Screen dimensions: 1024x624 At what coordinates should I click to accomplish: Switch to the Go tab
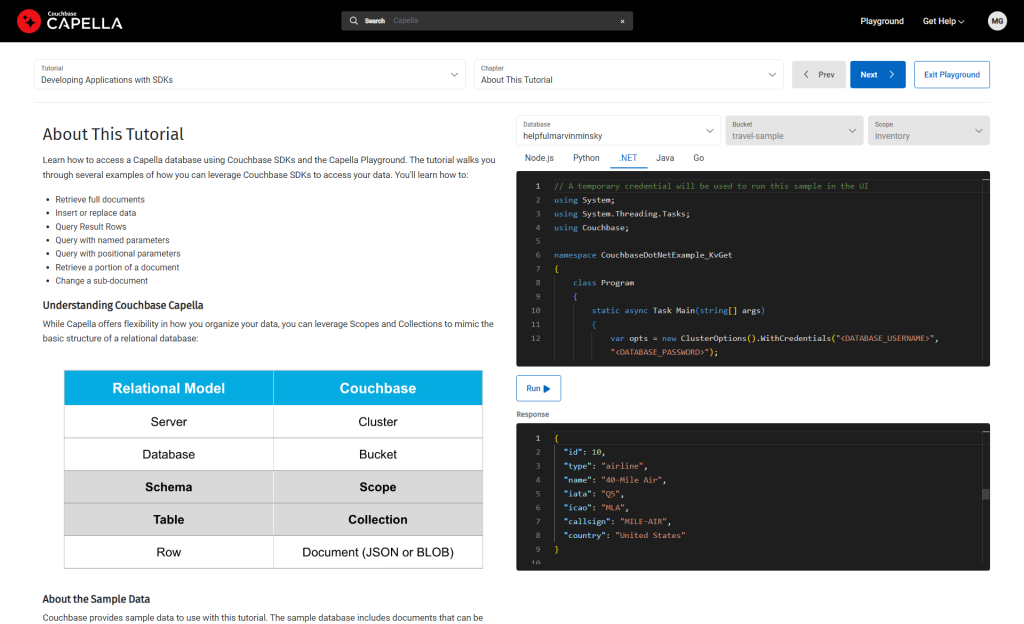699,158
